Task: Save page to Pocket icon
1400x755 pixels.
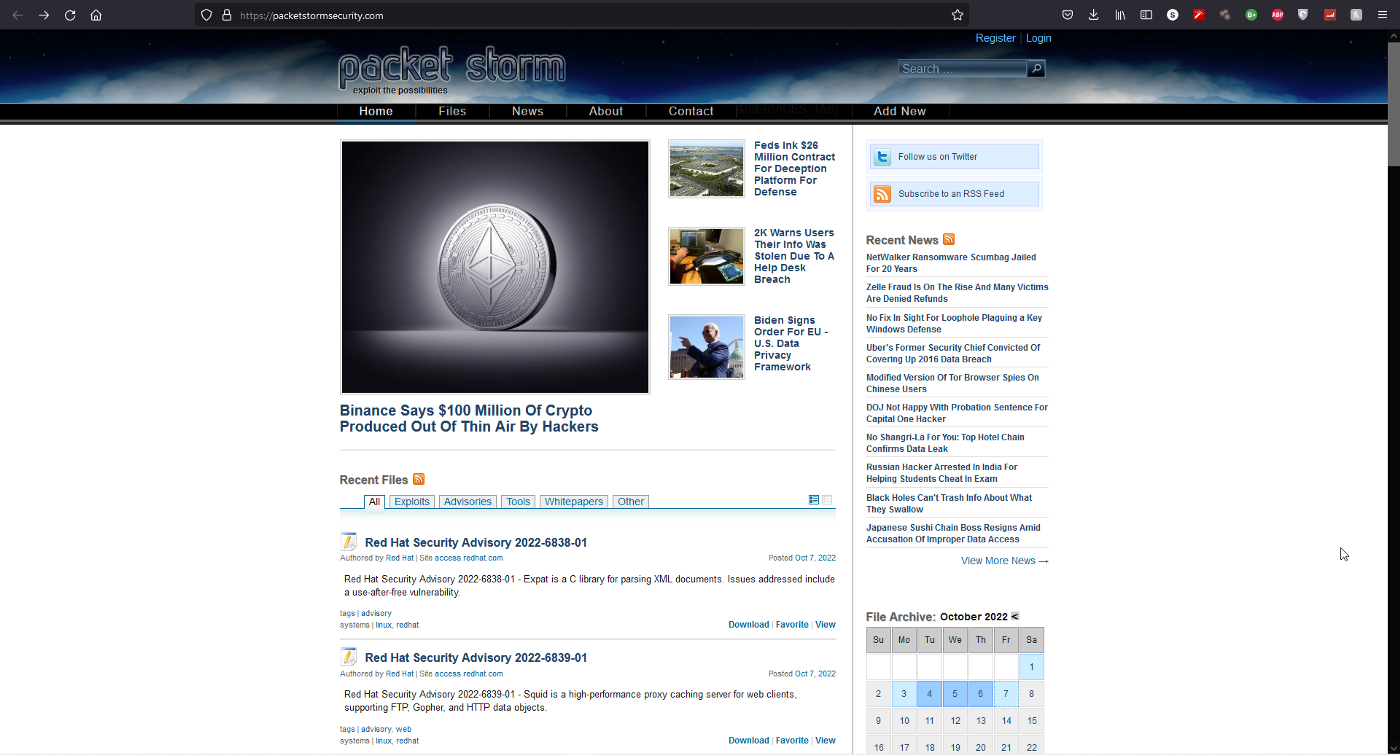Action: click(1067, 15)
